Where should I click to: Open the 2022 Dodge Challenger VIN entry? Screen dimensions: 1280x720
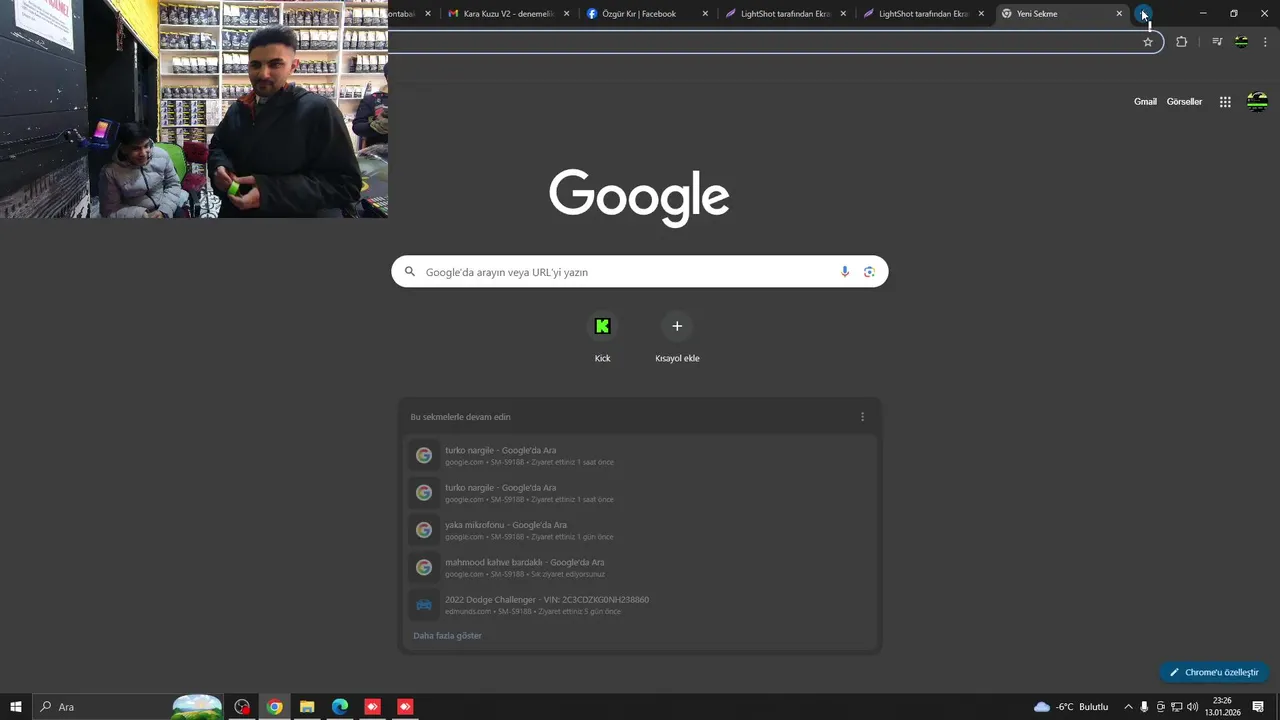click(640, 605)
